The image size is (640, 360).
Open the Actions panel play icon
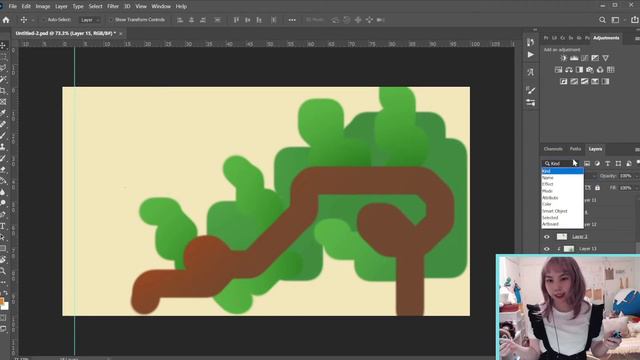tap(530, 55)
